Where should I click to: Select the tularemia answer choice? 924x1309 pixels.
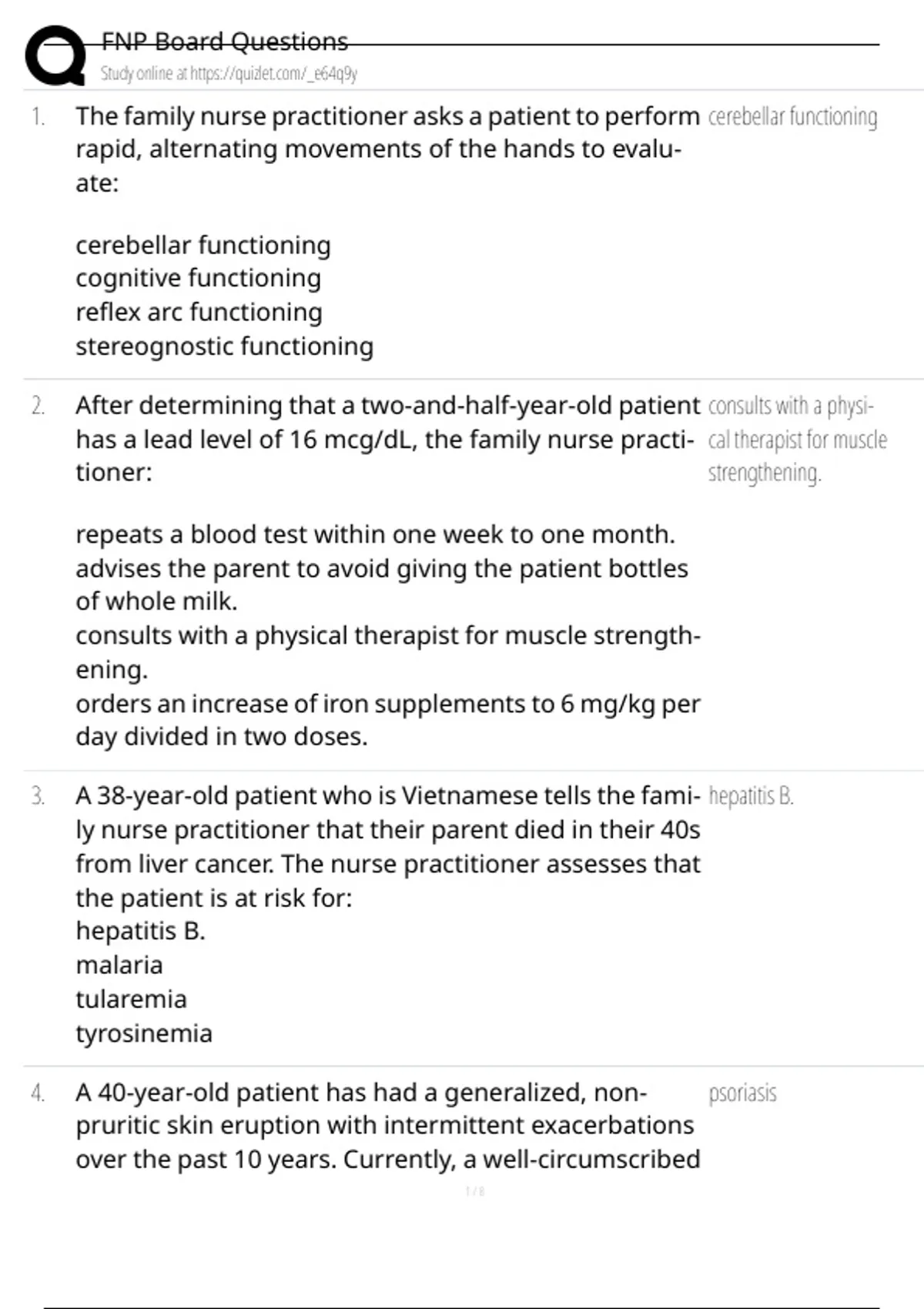click(131, 999)
